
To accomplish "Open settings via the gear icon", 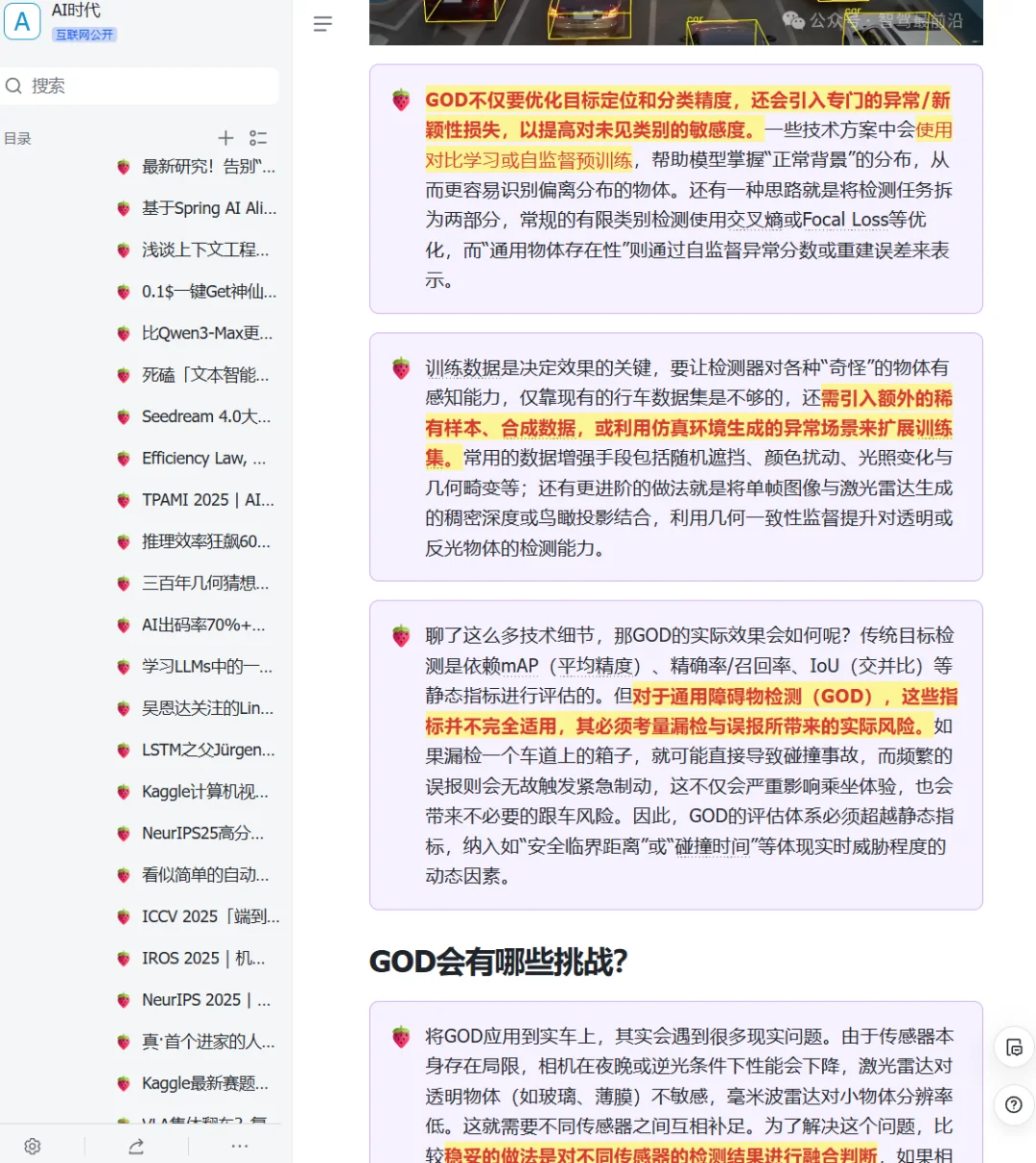I will click(x=33, y=1146).
